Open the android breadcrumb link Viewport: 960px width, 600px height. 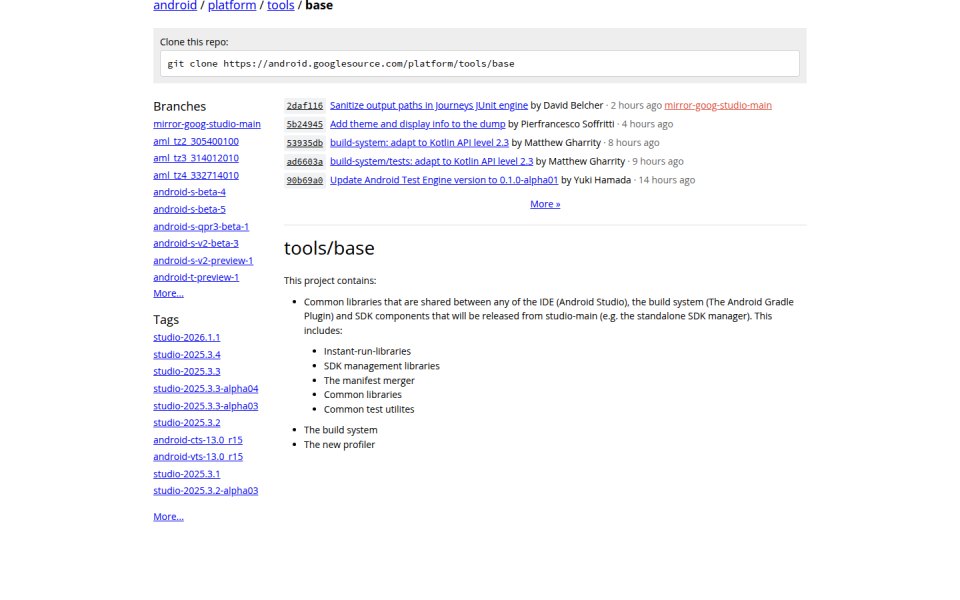coord(174,6)
